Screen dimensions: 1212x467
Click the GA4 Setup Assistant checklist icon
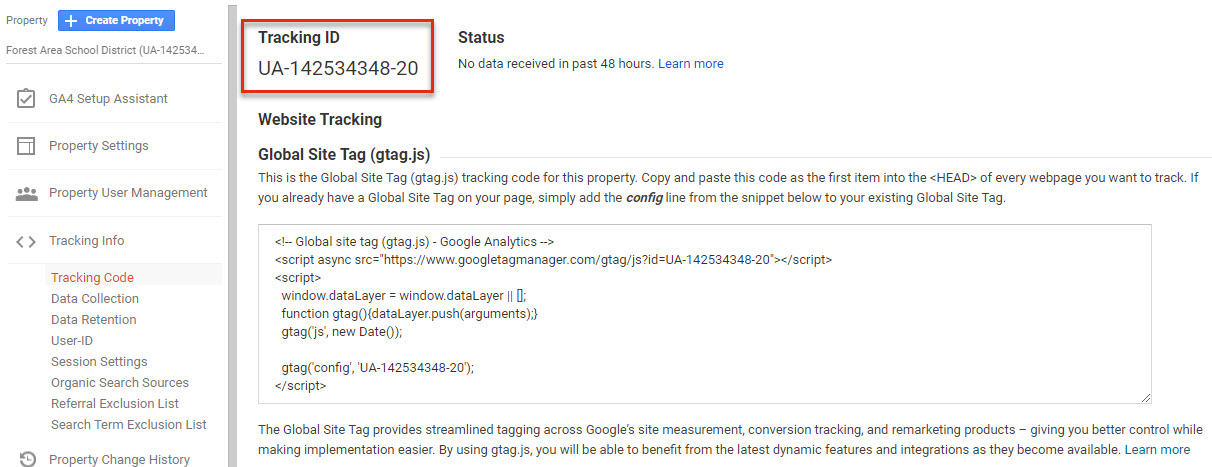(x=26, y=99)
